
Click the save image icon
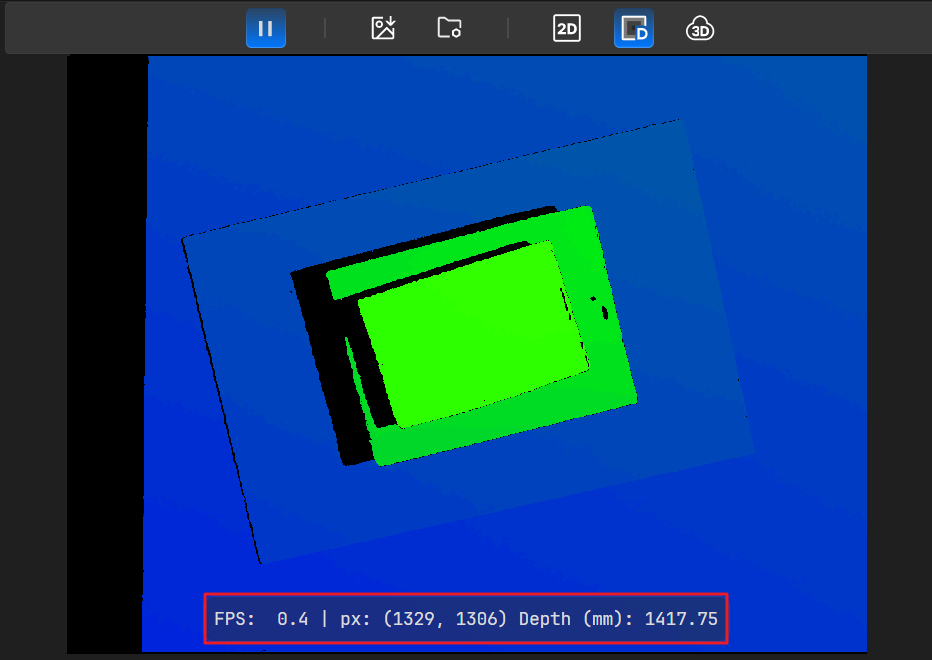383,28
